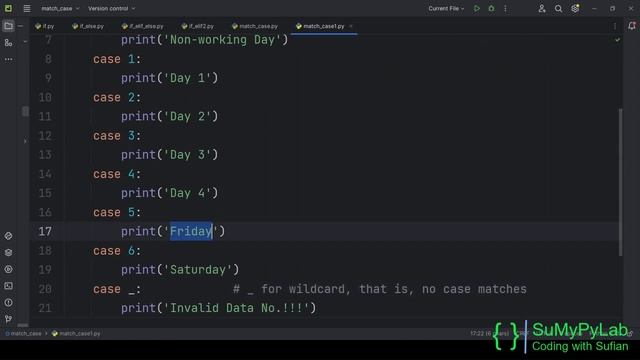Click line number 20 in the gutter

click(x=45, y=289)
